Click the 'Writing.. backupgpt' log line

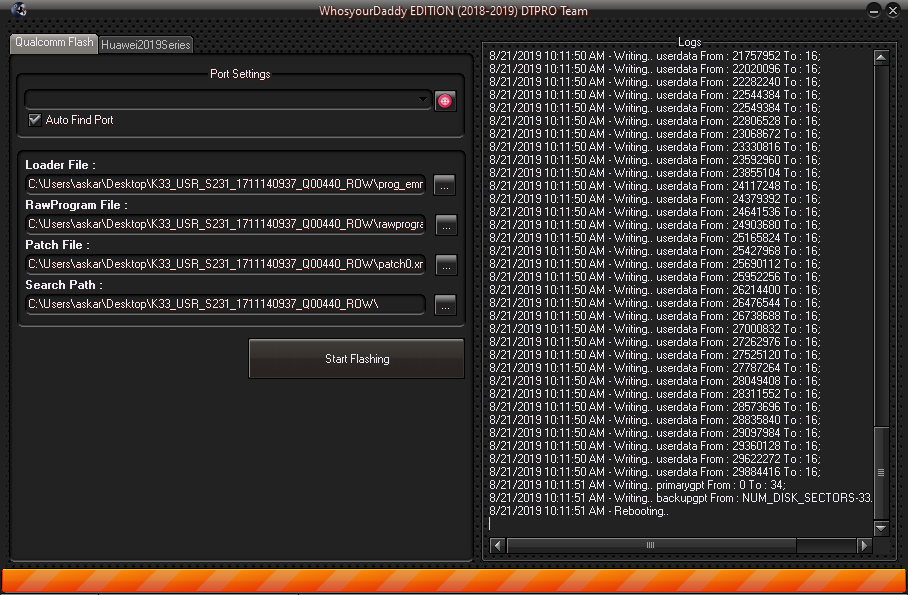click(680, 498)
